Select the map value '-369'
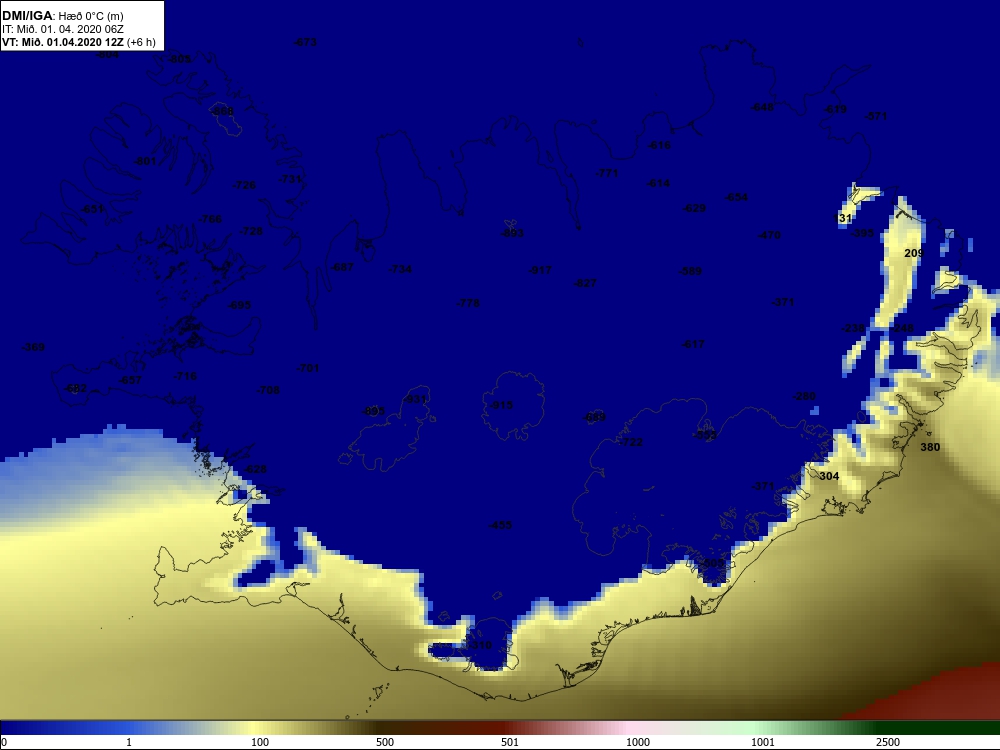1000x750 pixels. click(x=33, y=347)
